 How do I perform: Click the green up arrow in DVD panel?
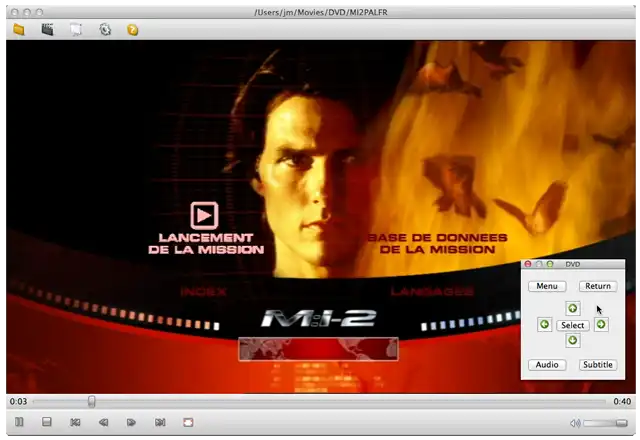click(x=573, y=309)
